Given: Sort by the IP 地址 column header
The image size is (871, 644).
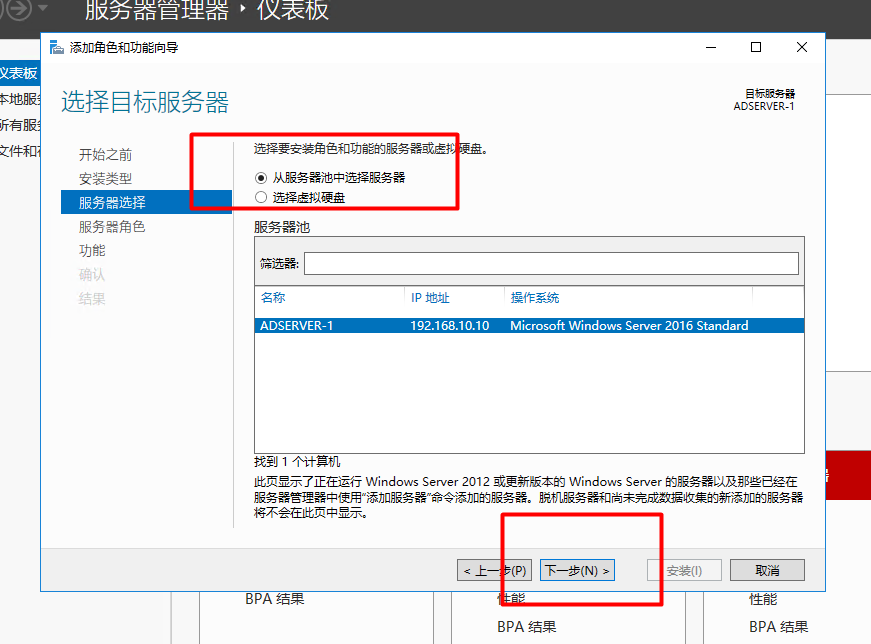Looking at the screenshot, I should 430,298.
